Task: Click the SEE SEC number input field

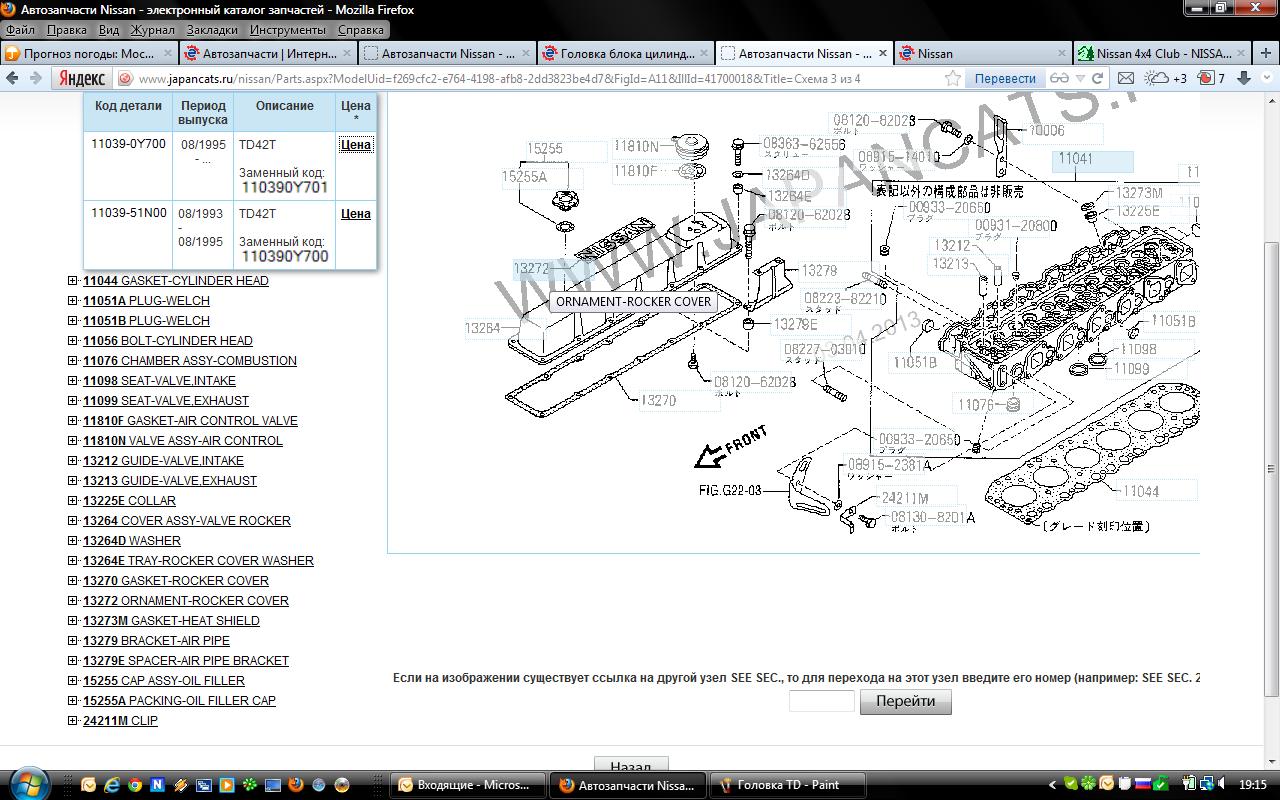Action: tap(821, 701)
